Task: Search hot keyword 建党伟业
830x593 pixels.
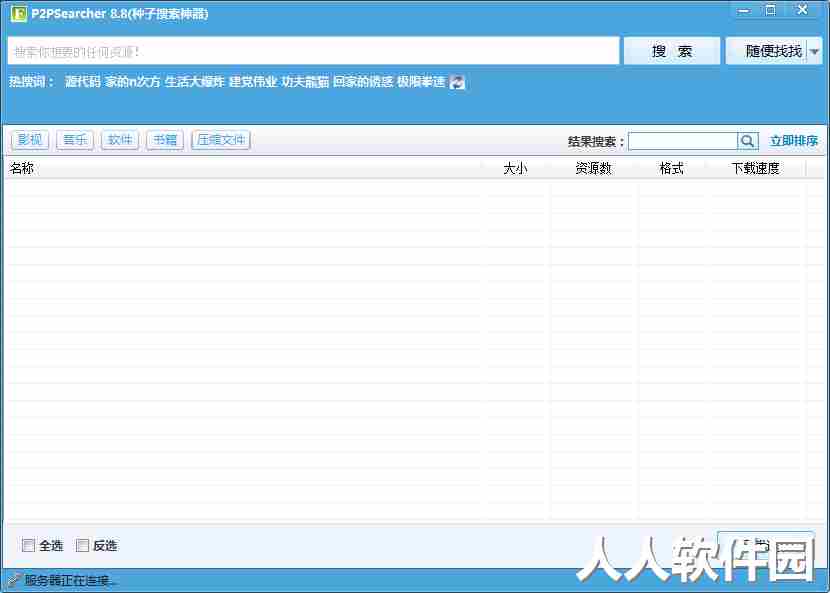Action: pos(253,82)
